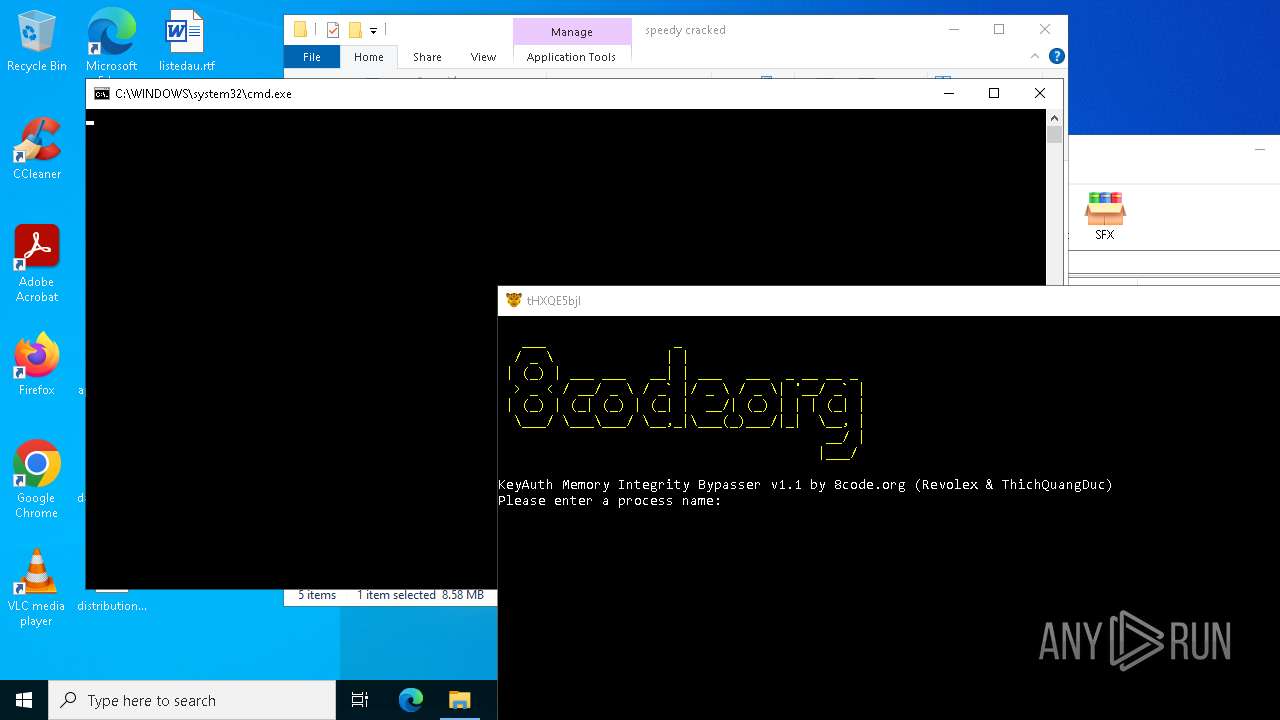This screenshot has height=720, width=1280.
Task: Click the Properties quick access icon in Explorer
Action: click(x=333, y=30)
